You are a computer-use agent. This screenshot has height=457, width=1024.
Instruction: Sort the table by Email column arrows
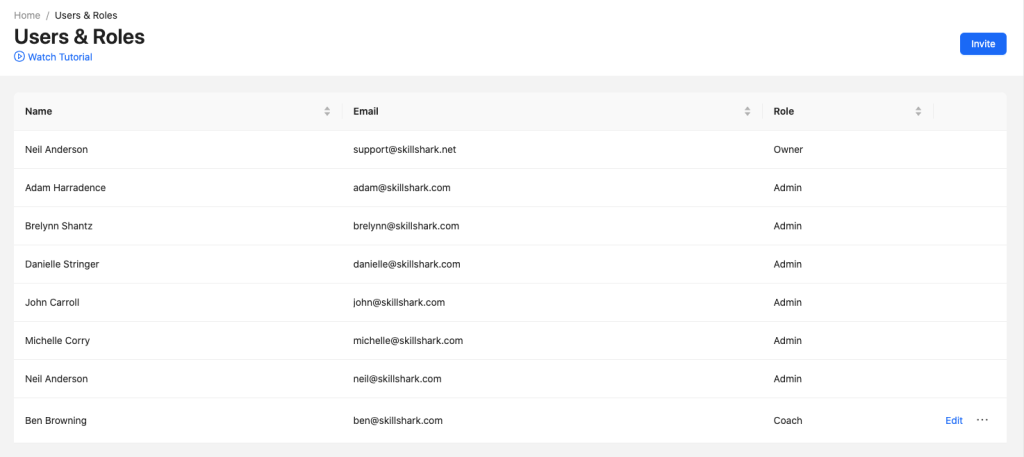(747, 111)
